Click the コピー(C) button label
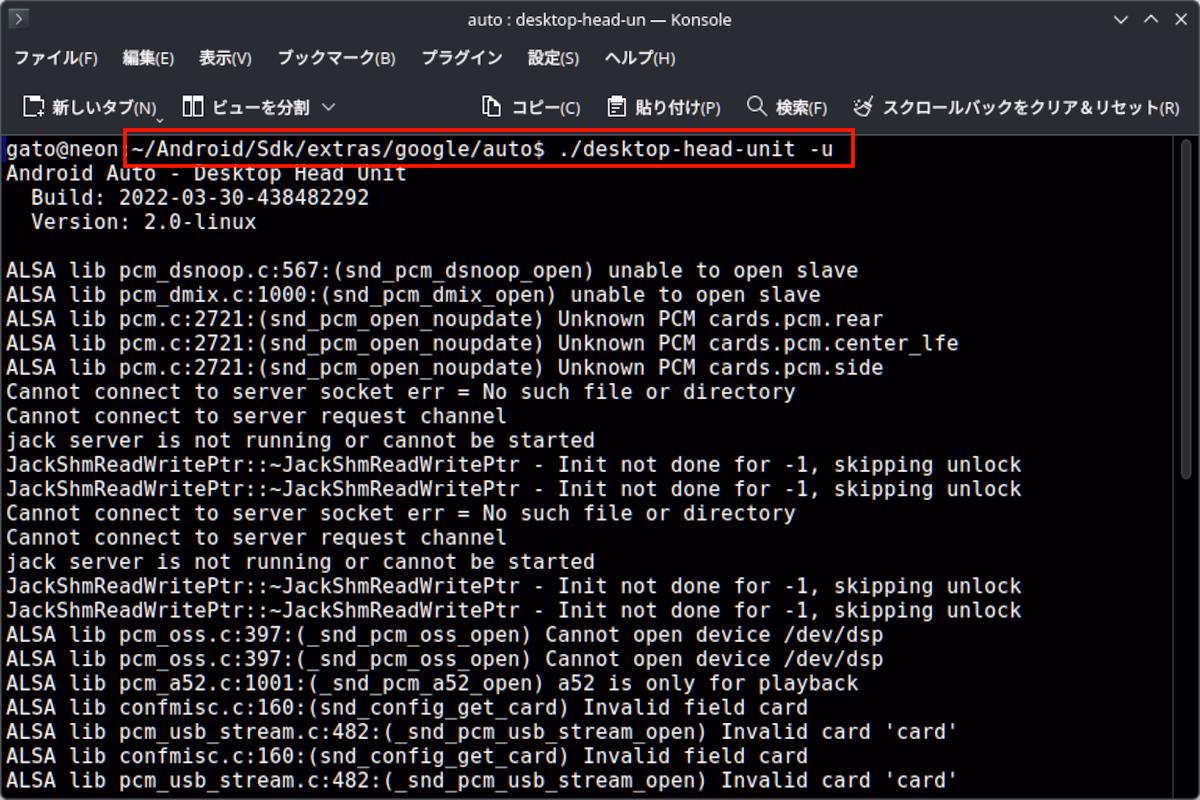The height and width of the screenshot is (800, 1200). (546, 107)
